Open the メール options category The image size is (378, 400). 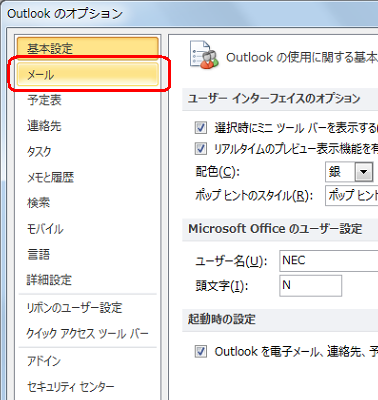click(87, 75)
